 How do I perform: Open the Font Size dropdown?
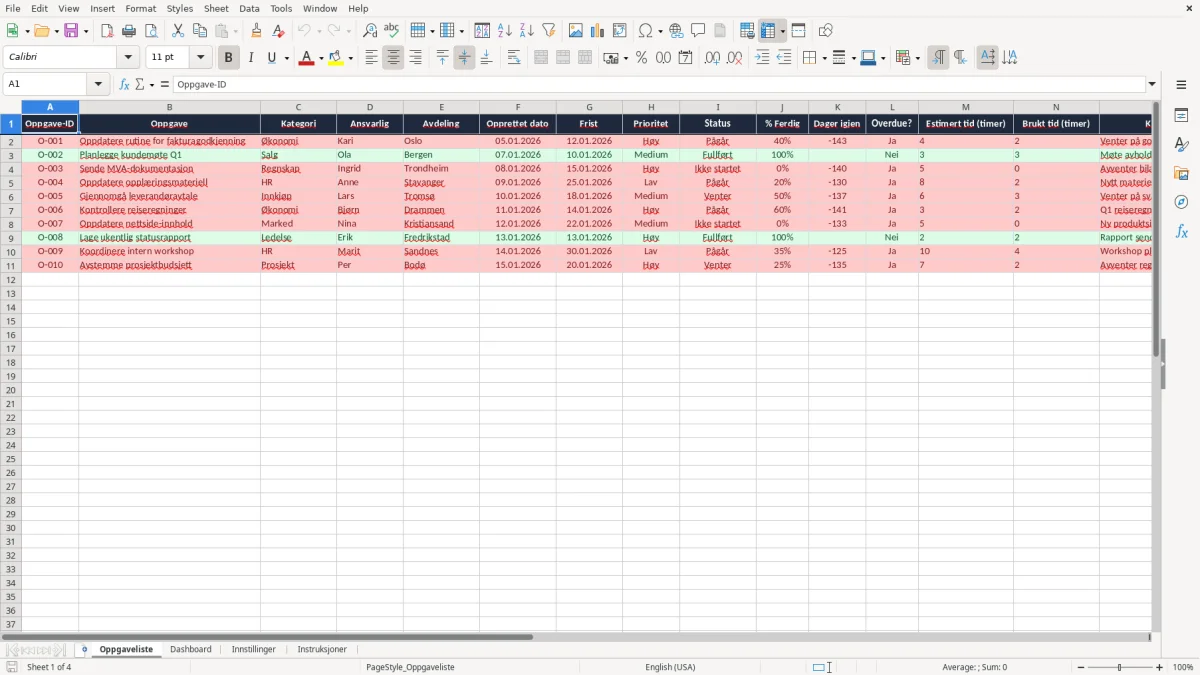200,58
